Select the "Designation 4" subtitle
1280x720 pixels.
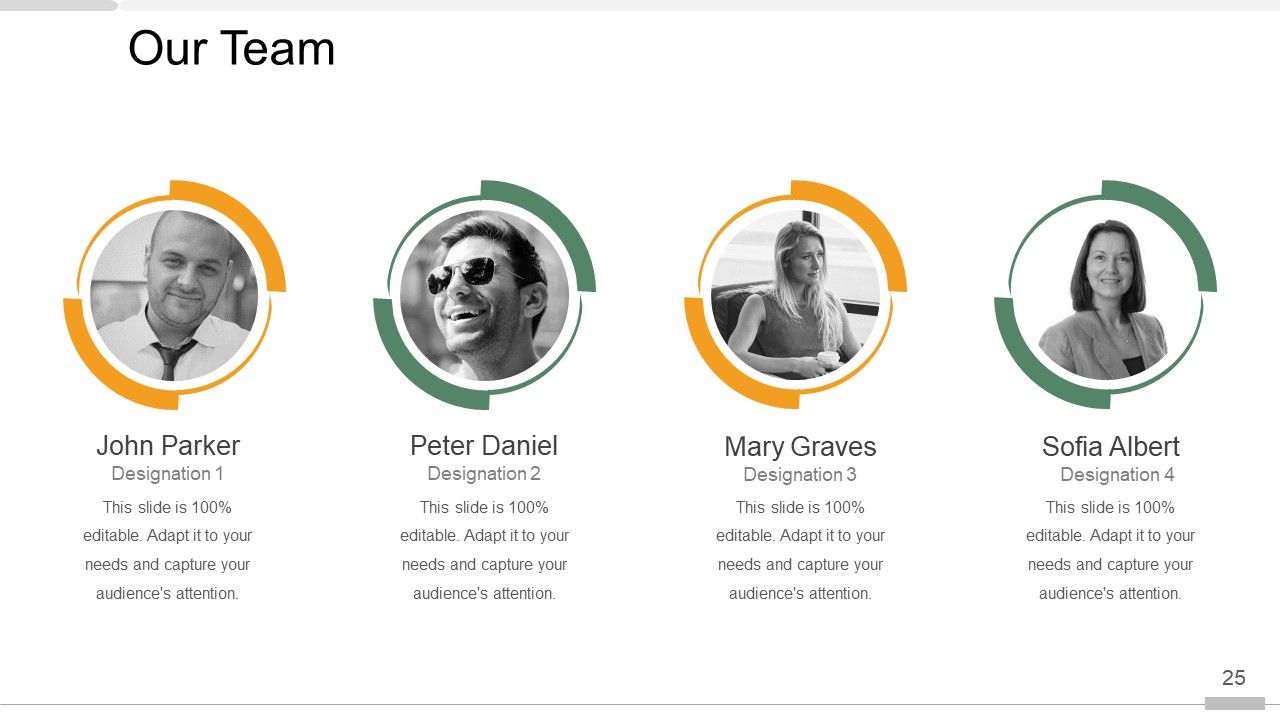[1117, 475]
